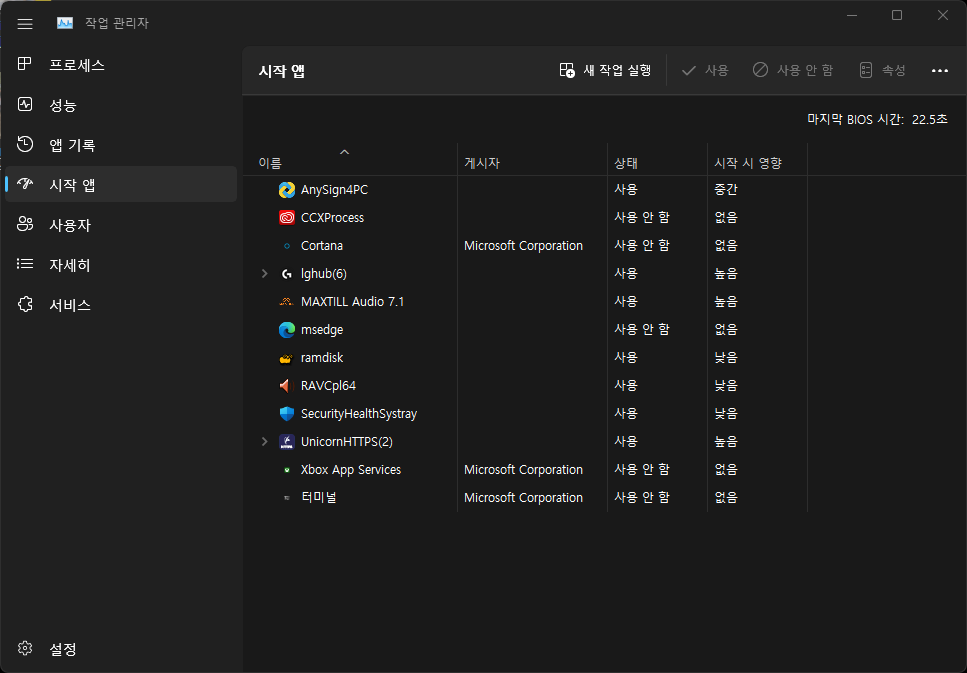The width and height of the screenshot is (967, 673).
Task: Switch to the 서비스 tab
Action: (121, 305)
